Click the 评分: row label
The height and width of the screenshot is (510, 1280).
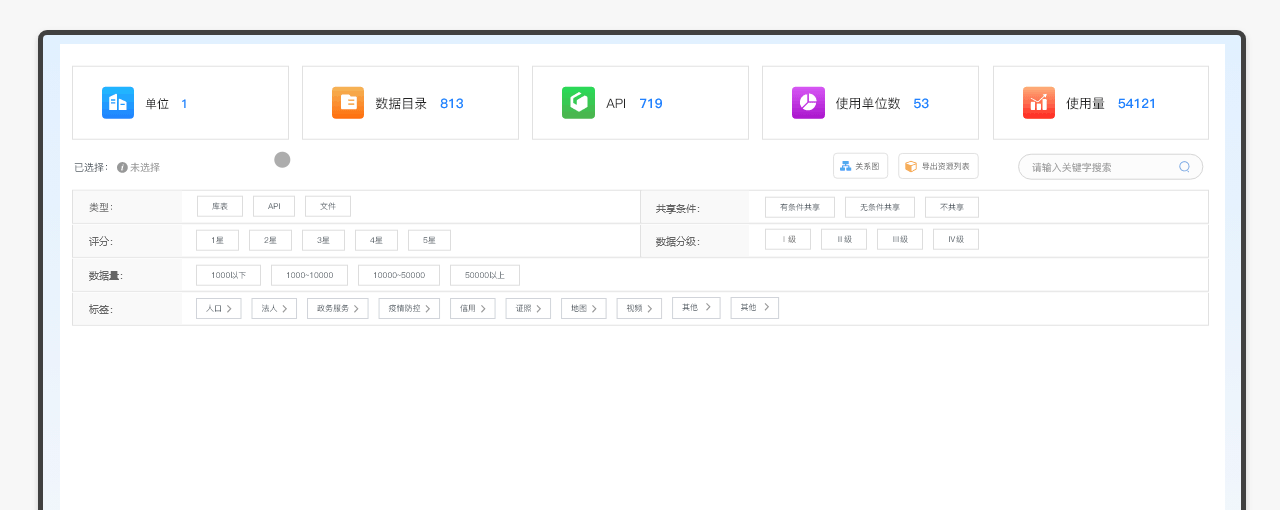[101, 242]
